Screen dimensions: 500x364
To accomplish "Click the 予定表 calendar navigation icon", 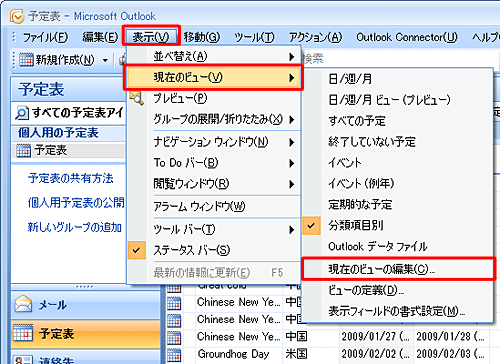I will 23,333.
